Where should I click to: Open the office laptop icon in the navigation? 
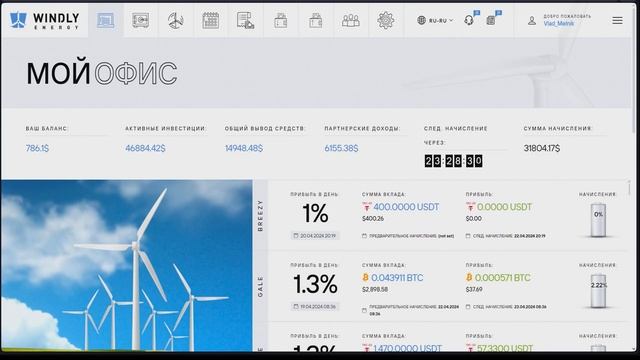105,20
